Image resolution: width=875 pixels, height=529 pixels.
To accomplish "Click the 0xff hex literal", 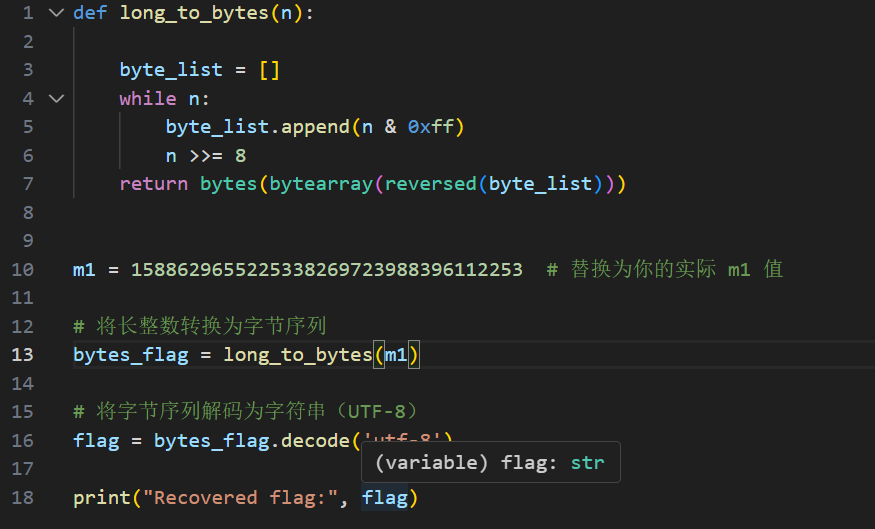I will pyautogui.click(x=431, y=127).
